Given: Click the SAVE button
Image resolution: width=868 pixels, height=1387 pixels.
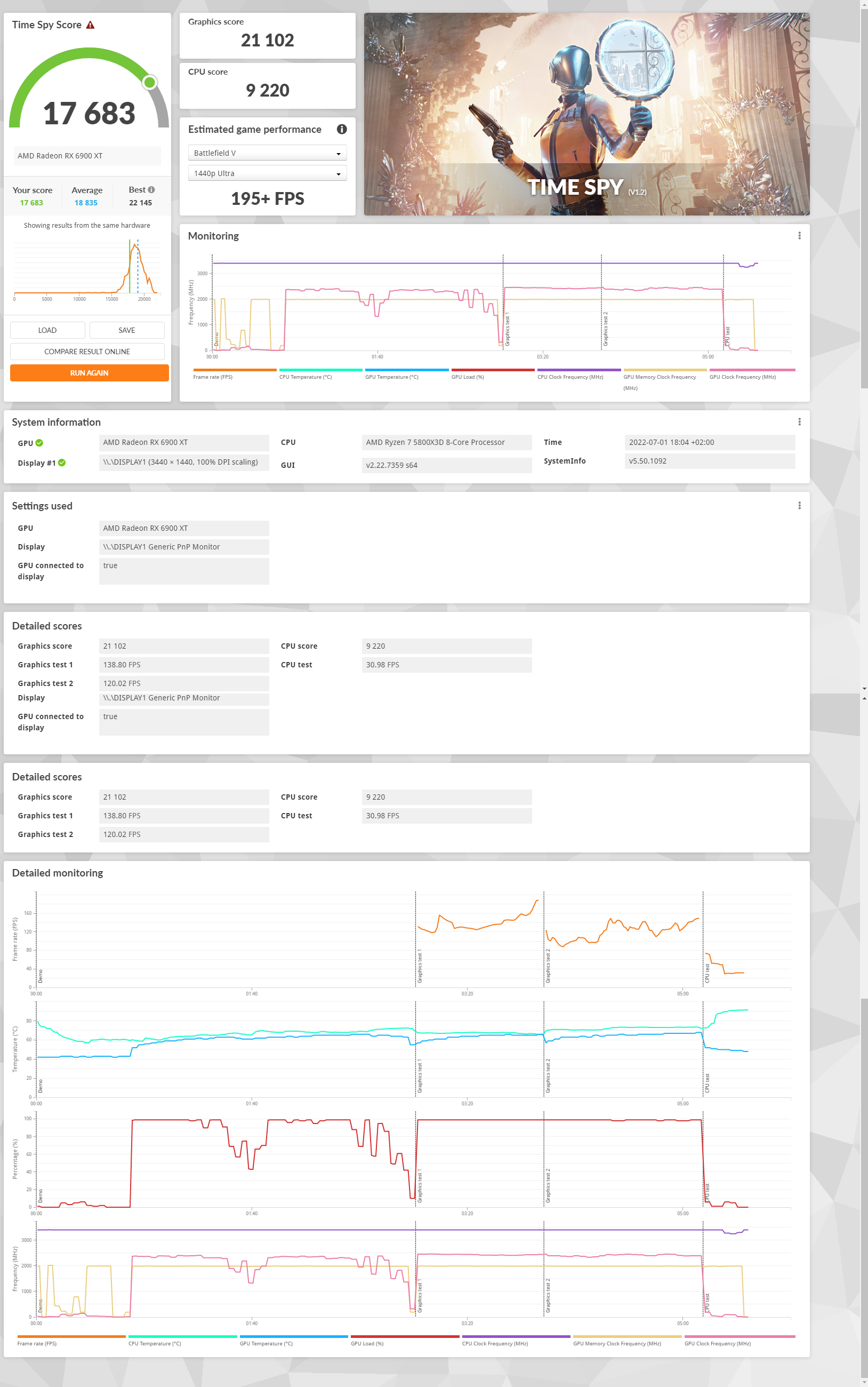Looking at the screenshot, I should [x=127, y=330].
